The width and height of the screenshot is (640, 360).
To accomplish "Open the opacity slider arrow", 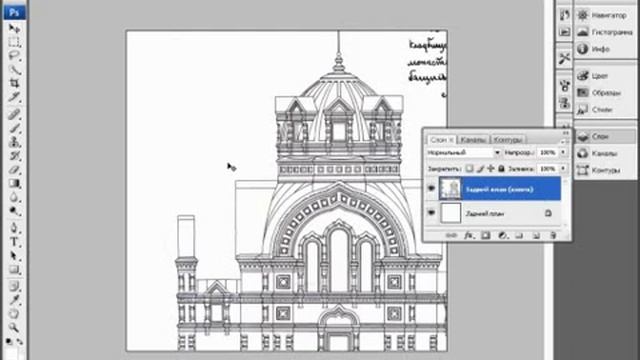I will point(563,153).
